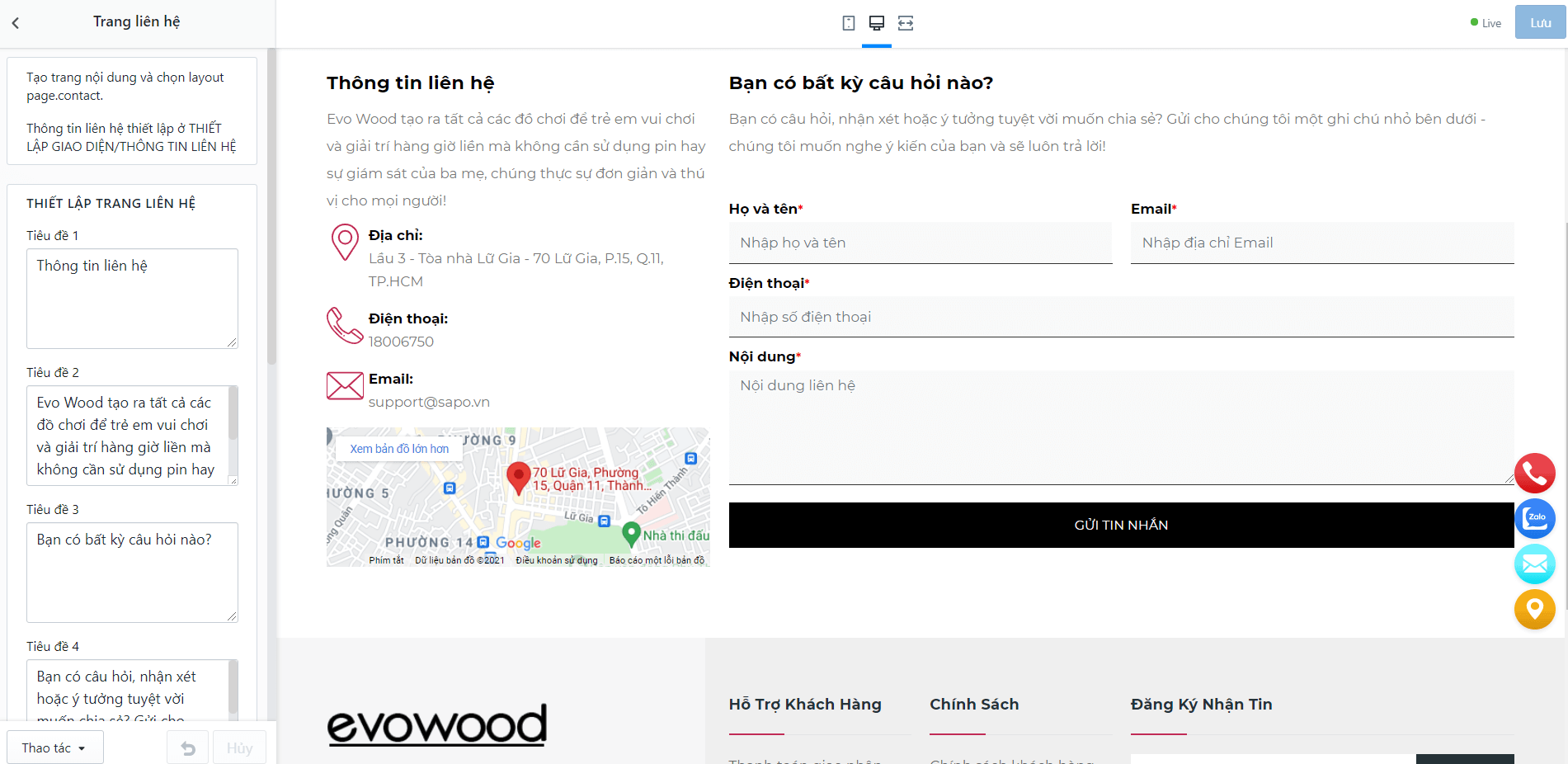Click the Lầu 3 - Tòa nhà Lữ Gia address text

(x=516, y=270)
